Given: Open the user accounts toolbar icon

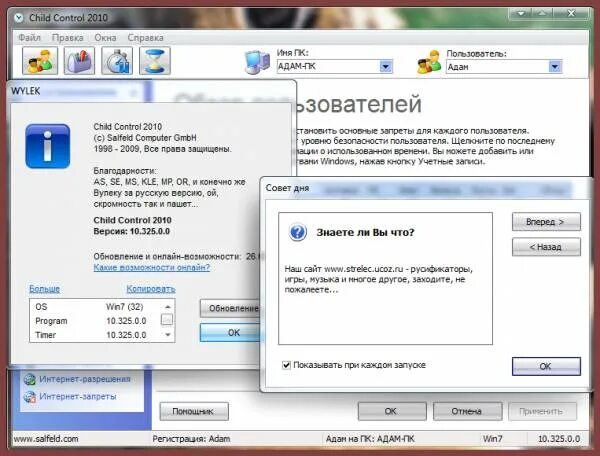Looking at the screenshot, I should pos(40,61).
